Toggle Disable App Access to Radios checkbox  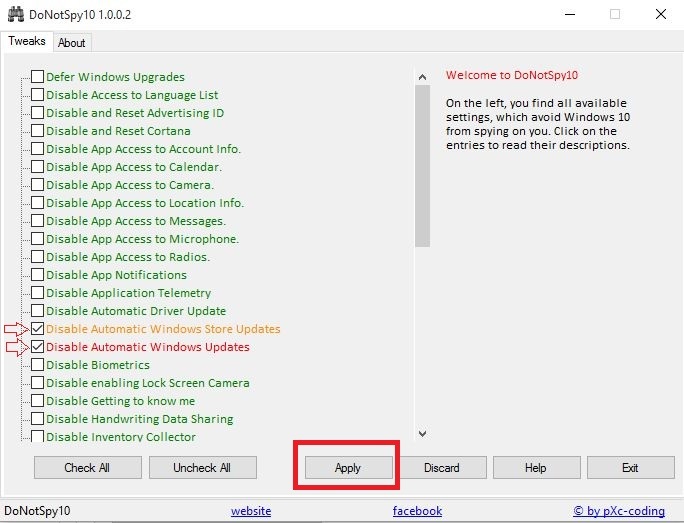[x=38, y=256]
